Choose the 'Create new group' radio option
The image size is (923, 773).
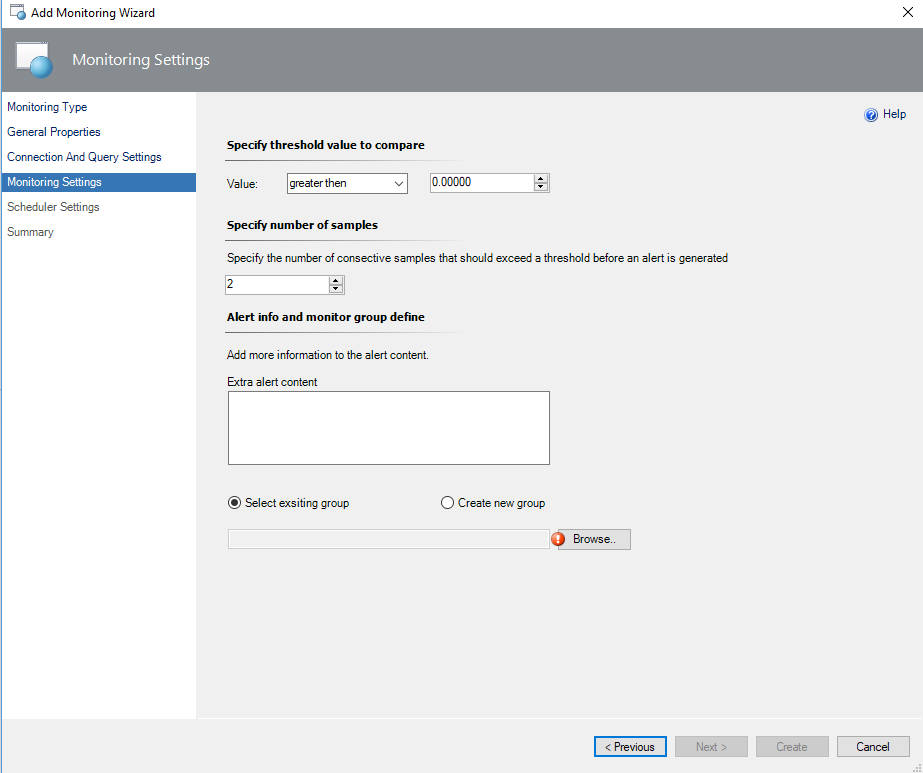pyautogui.click(x=447, y=503)
